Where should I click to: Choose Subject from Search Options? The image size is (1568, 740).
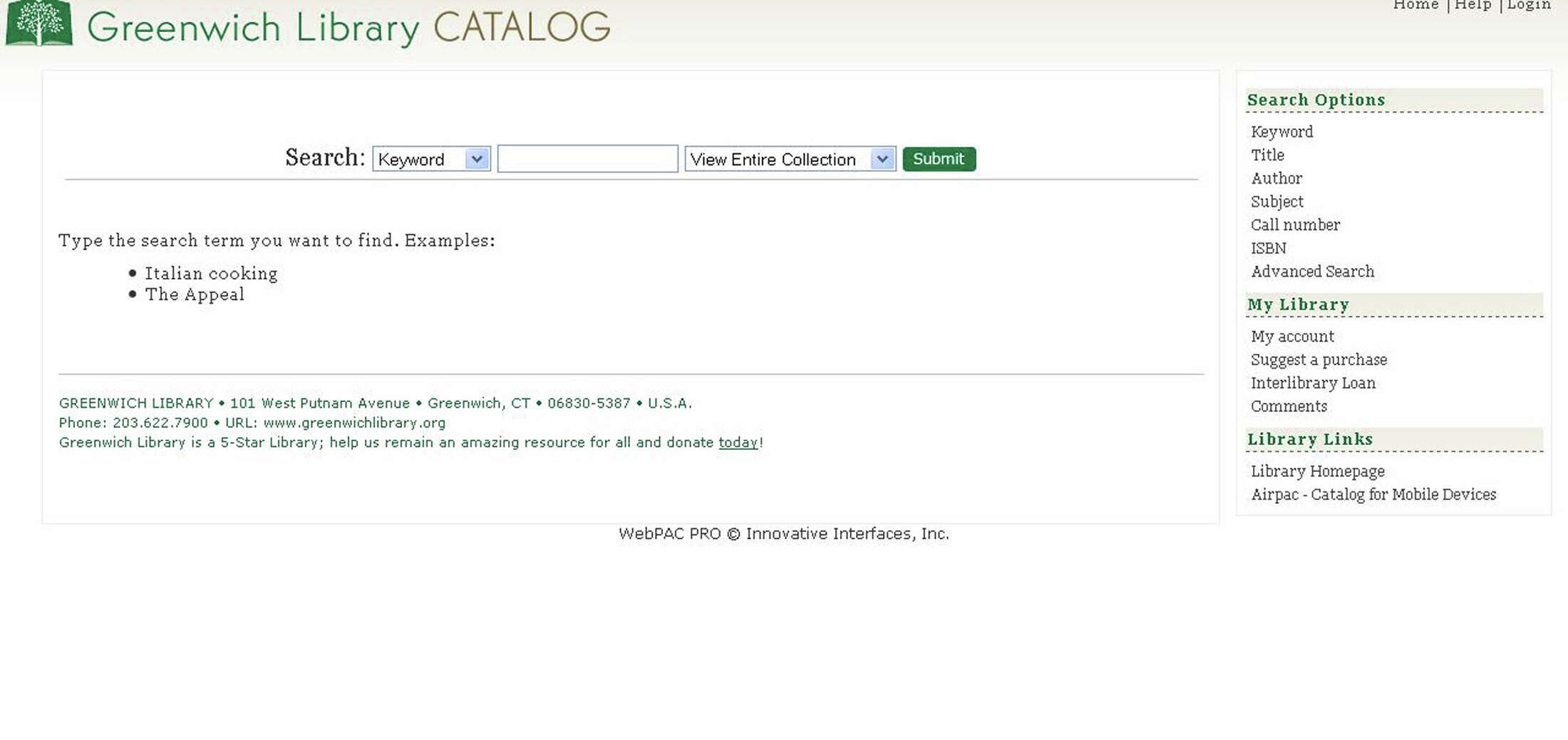pos(1277,202)
